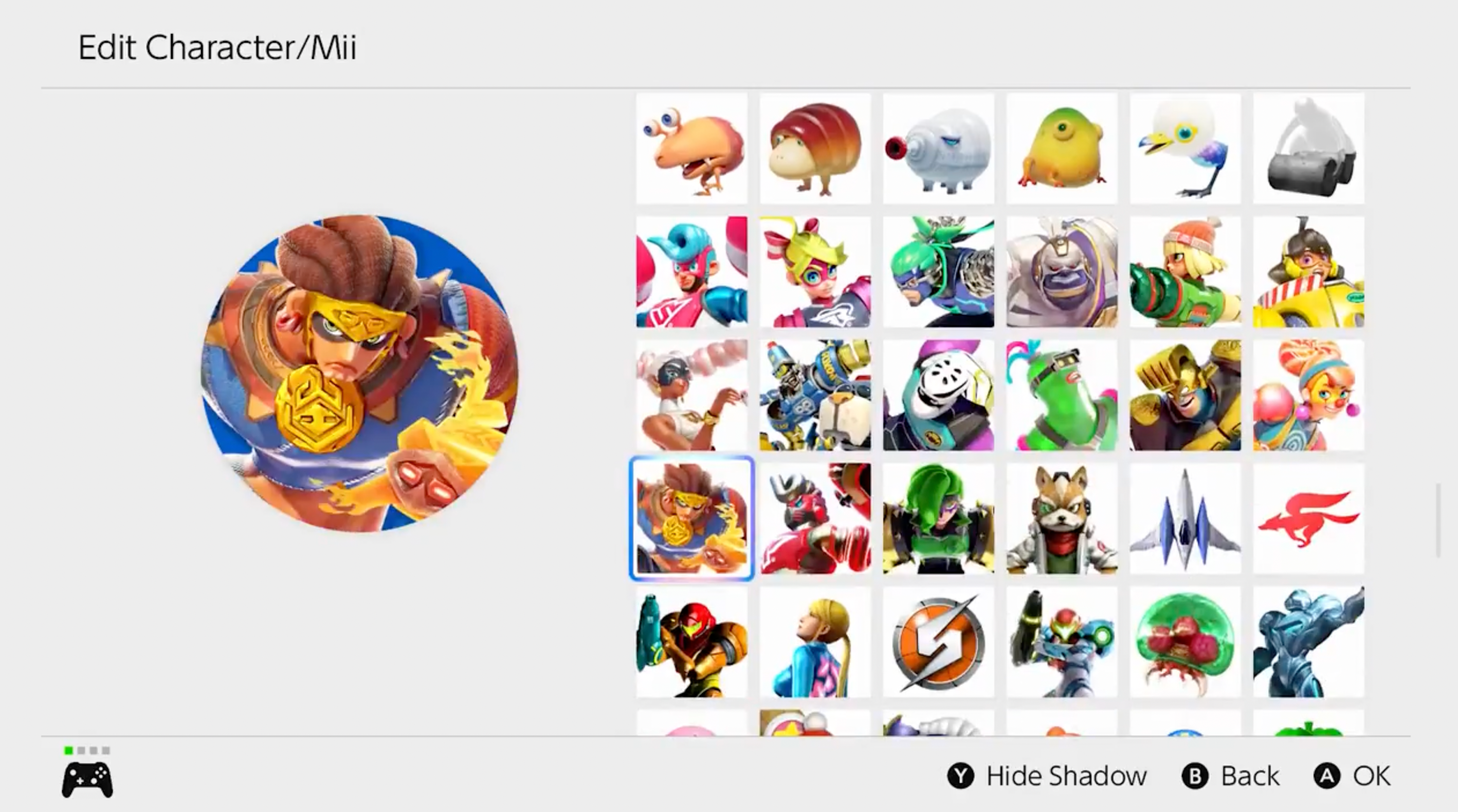Choose the green-haired Dr. Coyle icon

(x=938, y=519)
